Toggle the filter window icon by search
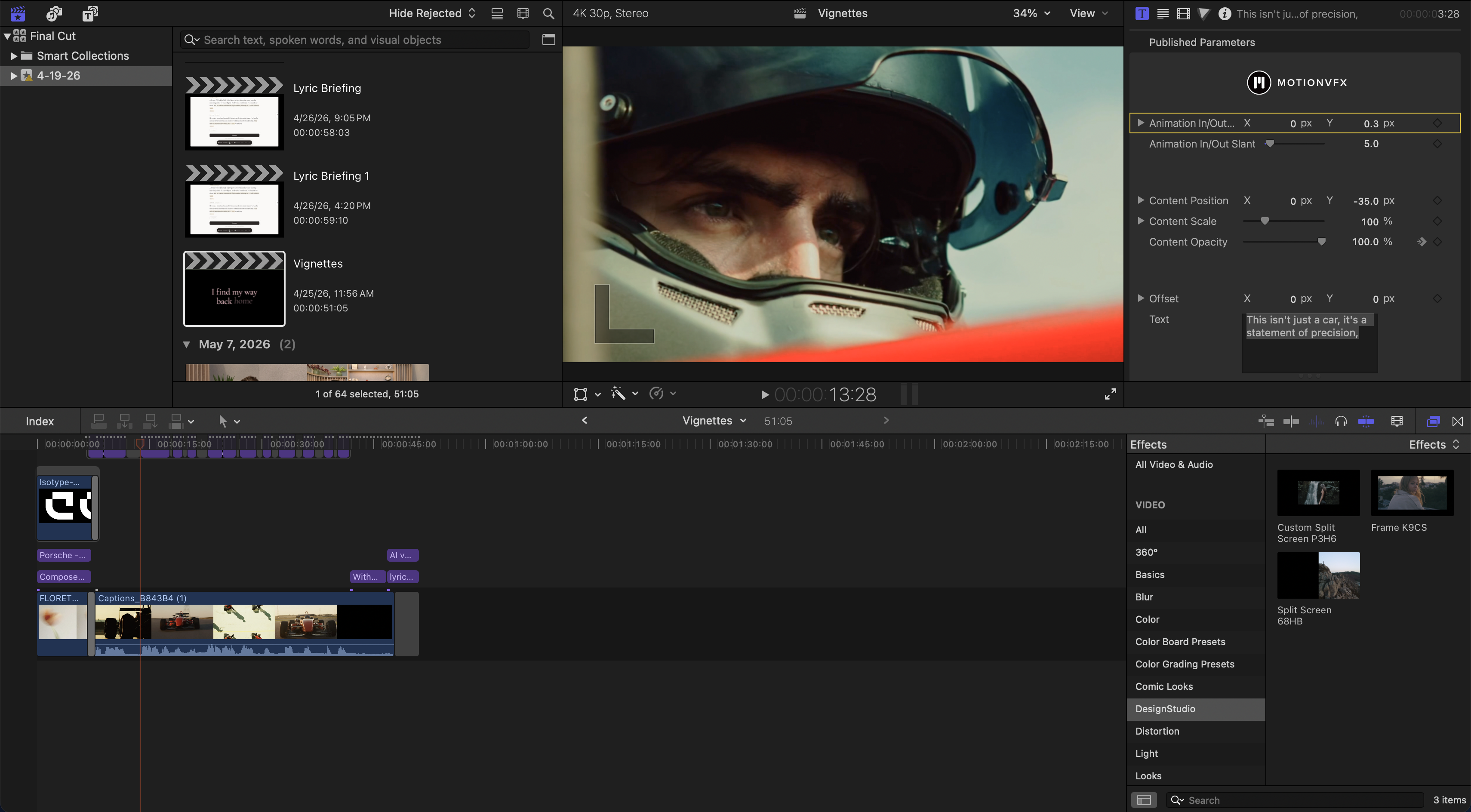The height and width of the screenshot is (812, 1471). coord(548,40)
